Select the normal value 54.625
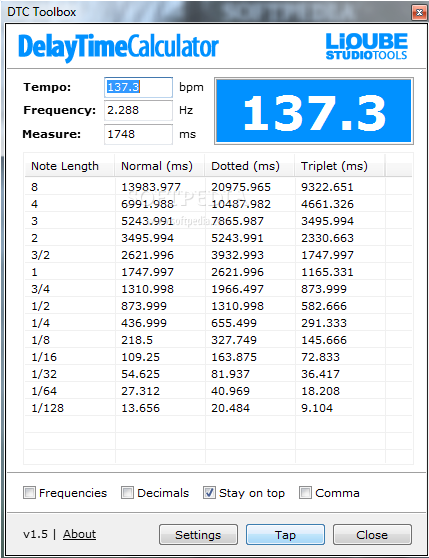Image resolution: width=429 pixels, height=558 pixels. tap(141, 374)
